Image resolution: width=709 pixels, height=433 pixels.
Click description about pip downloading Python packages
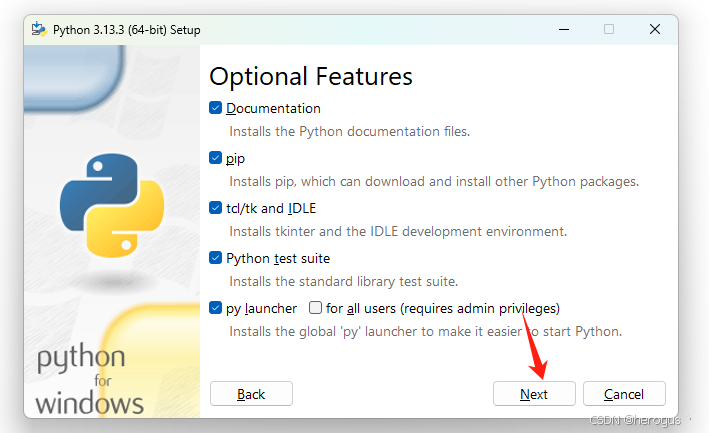434,182
